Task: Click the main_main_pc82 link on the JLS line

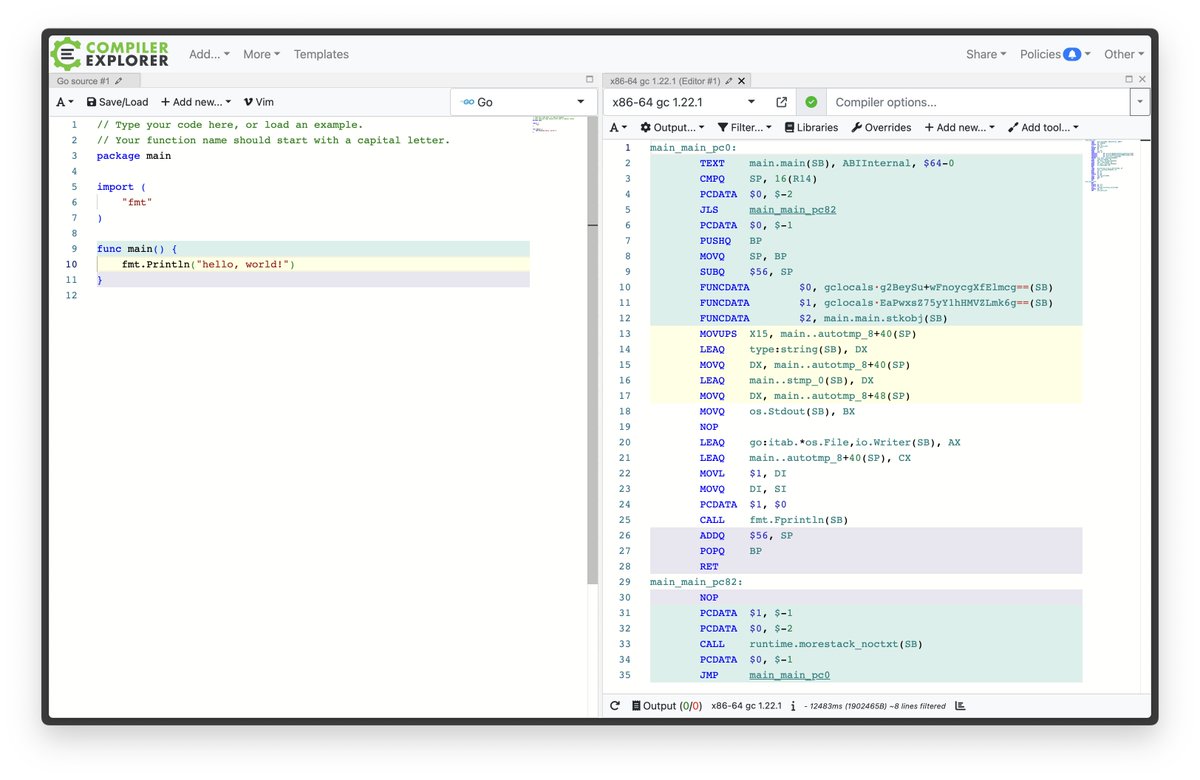Action: coord(792,210)
